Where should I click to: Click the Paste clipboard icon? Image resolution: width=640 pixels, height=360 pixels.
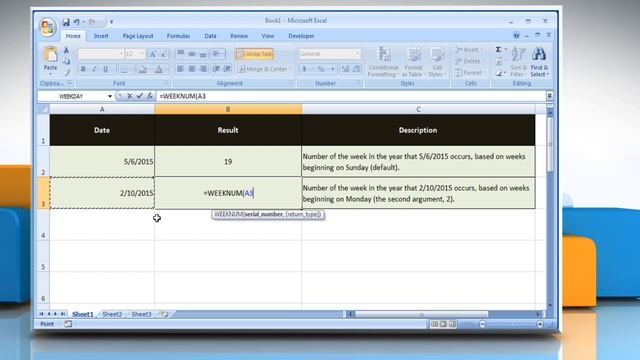coord(51,55)
